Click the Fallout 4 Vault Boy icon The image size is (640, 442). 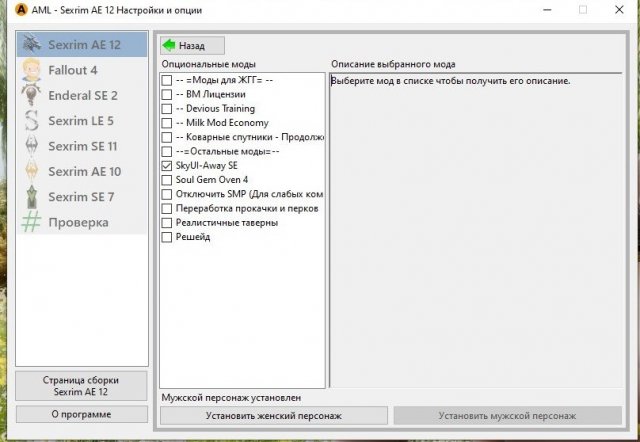point(32,71)
